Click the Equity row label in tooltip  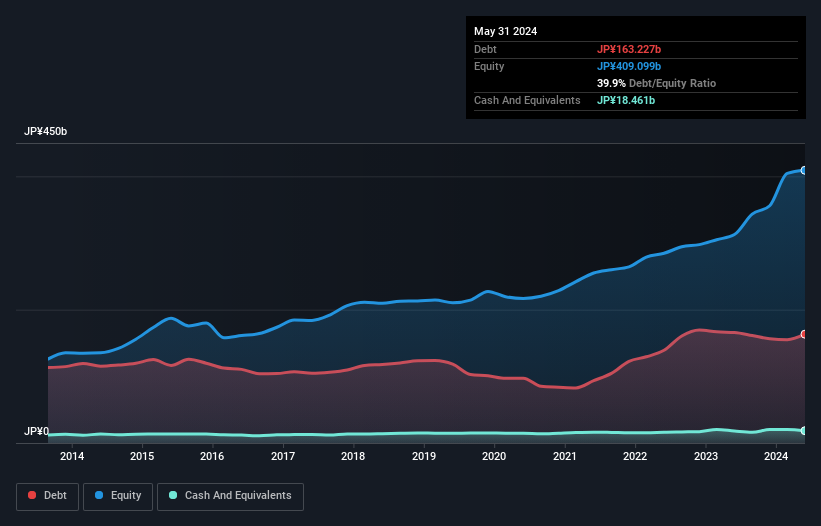pos(489,66)
